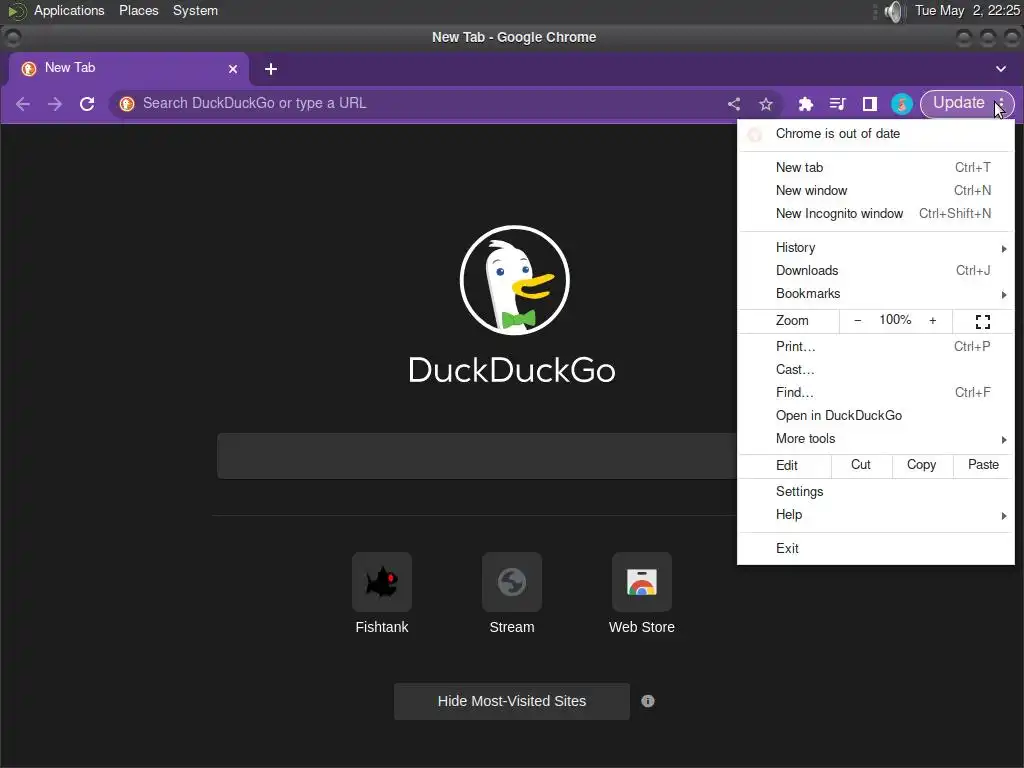Select Cast… menu item
The image size is (1024, 768).
pos(876,370)
